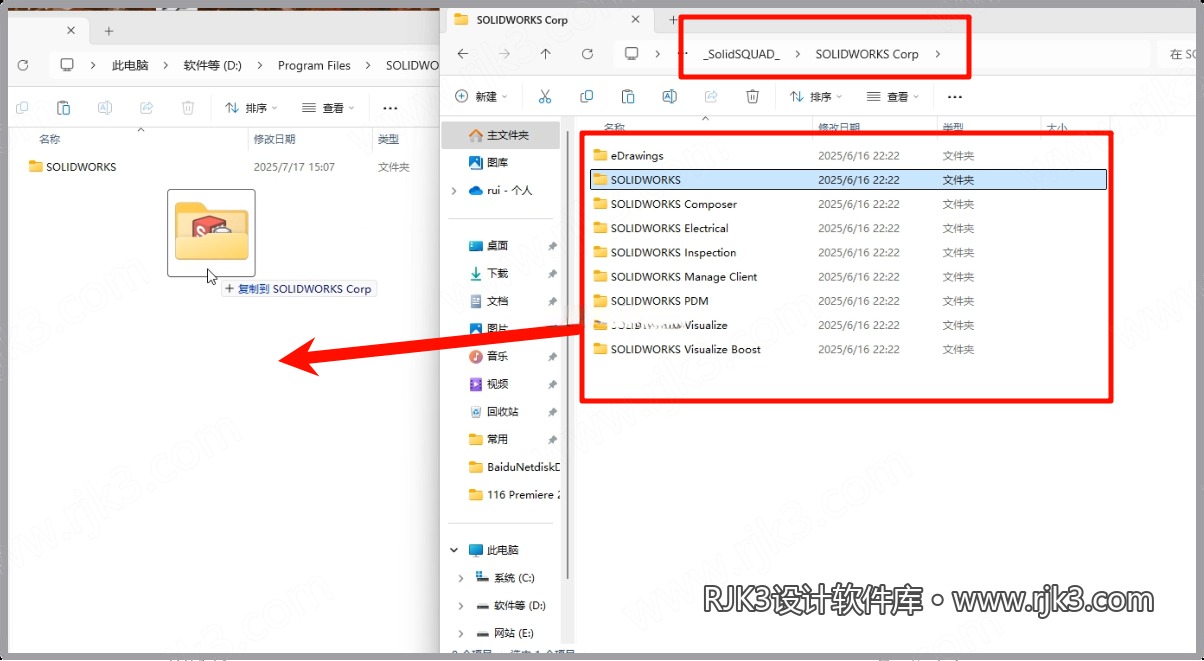Image resolution: width=1204 pixels, height=661 pixels.
Task: Click the PC monitor icon in SOLIDWORKS Corp address bar
Action: tap(632, 54)
